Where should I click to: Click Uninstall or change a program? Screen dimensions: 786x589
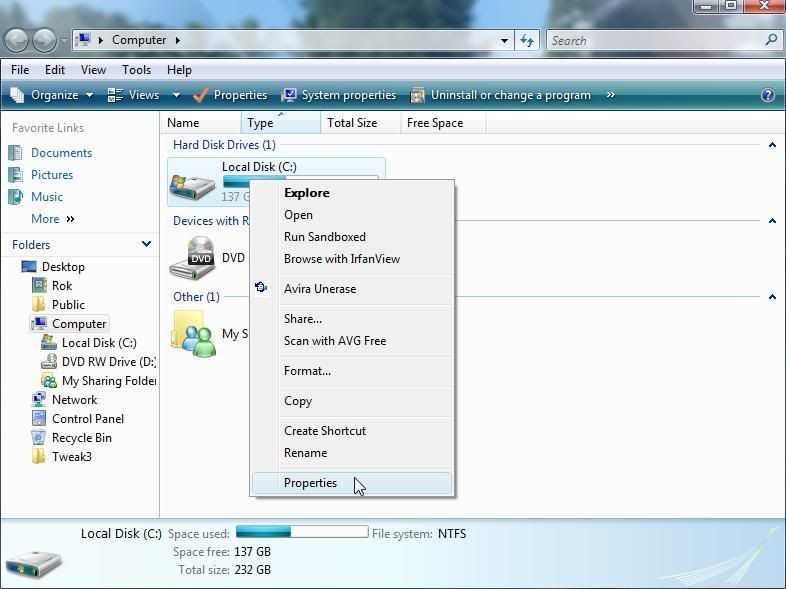[x=500, y=95]
